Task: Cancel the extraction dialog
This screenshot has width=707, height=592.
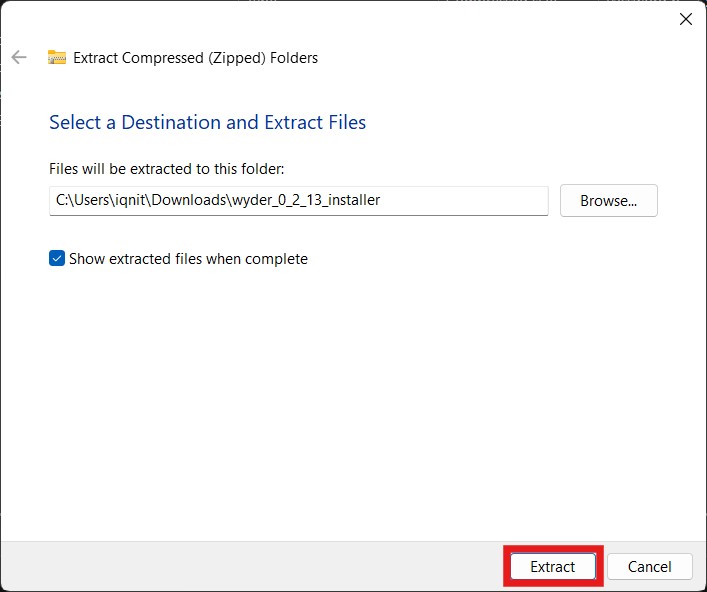Action: coord(649,567)
